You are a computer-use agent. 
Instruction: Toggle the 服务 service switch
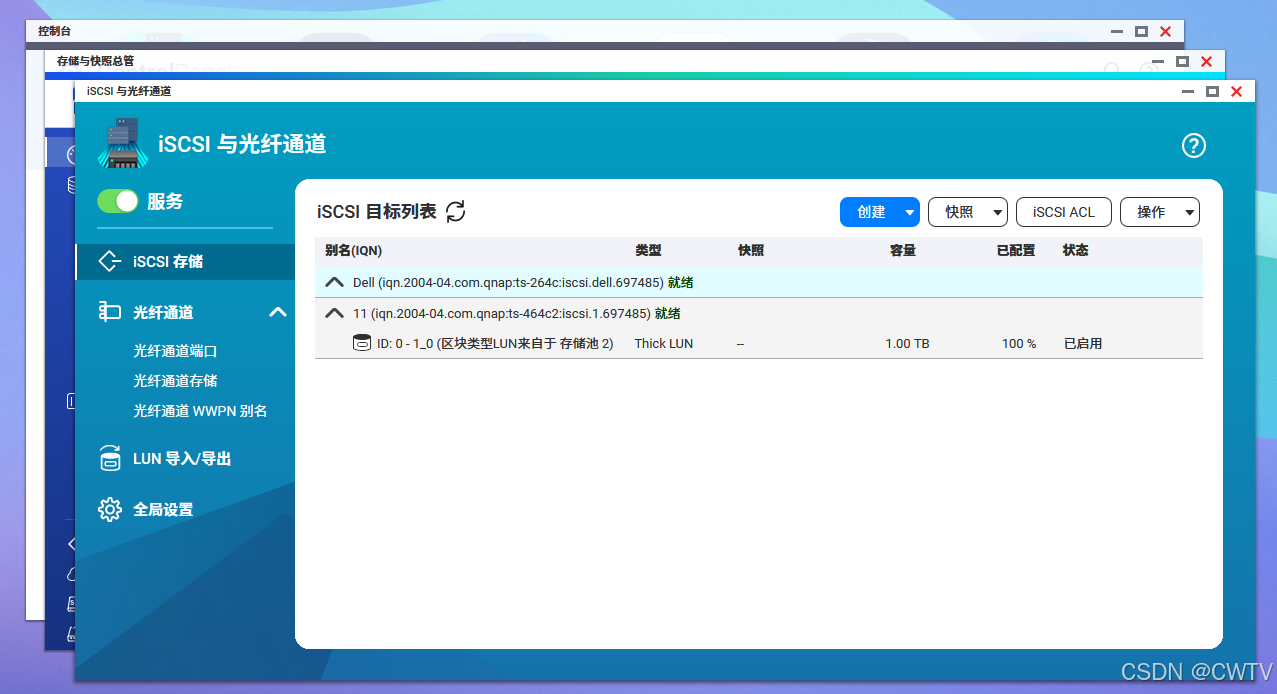coord(118,201)
